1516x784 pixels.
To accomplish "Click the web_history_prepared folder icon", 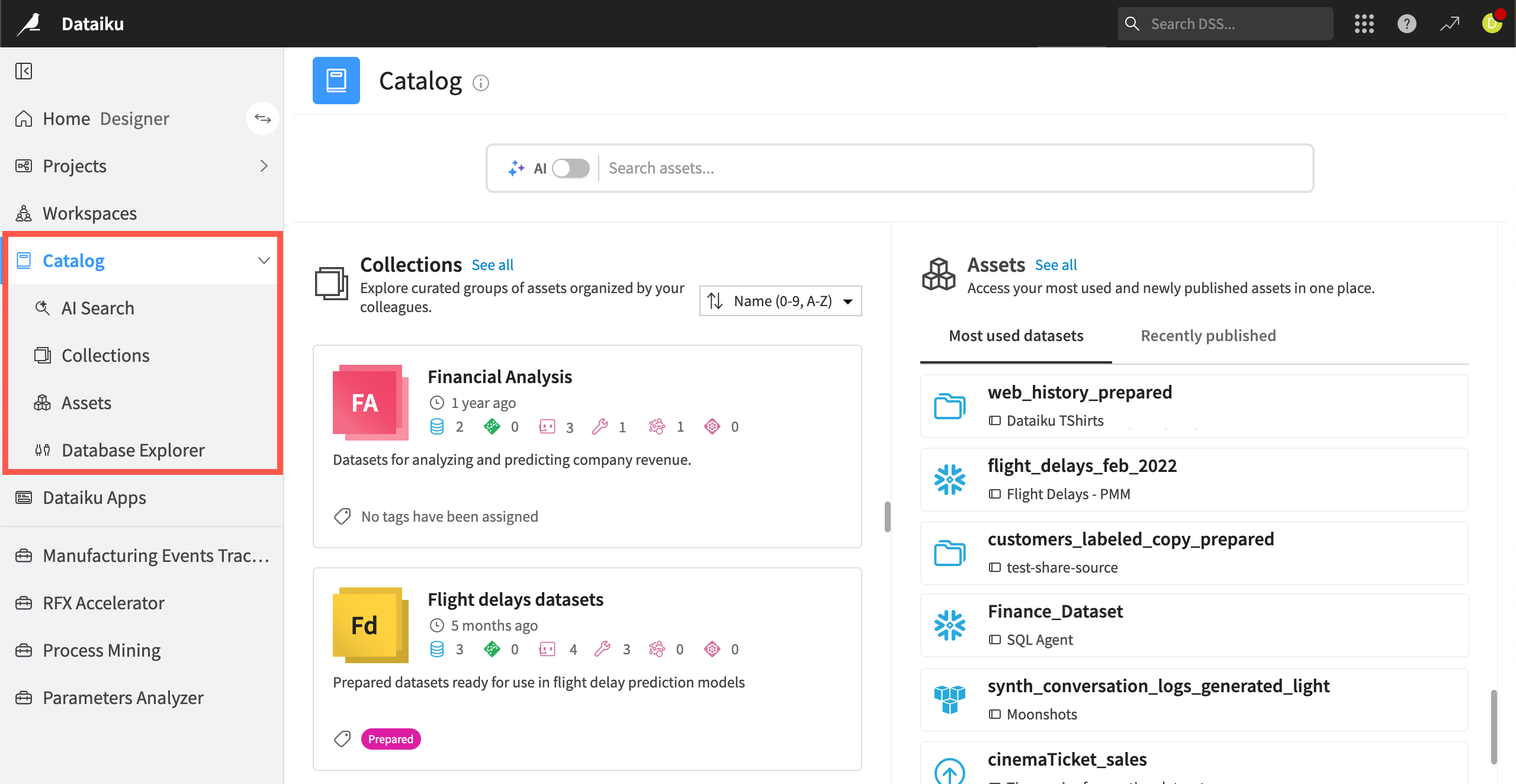I will tap(950, 406).
